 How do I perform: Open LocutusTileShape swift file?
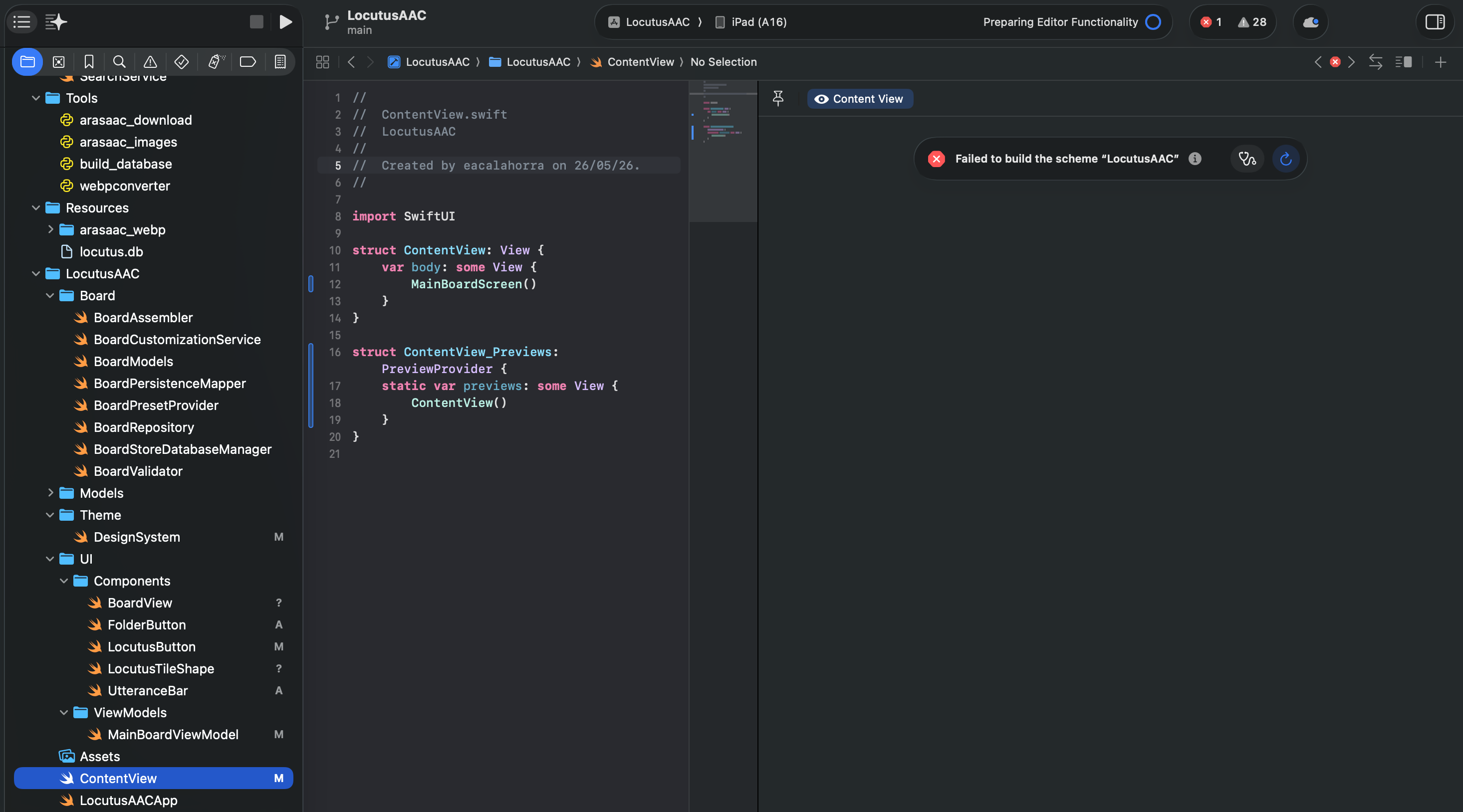tap(161, 669)
